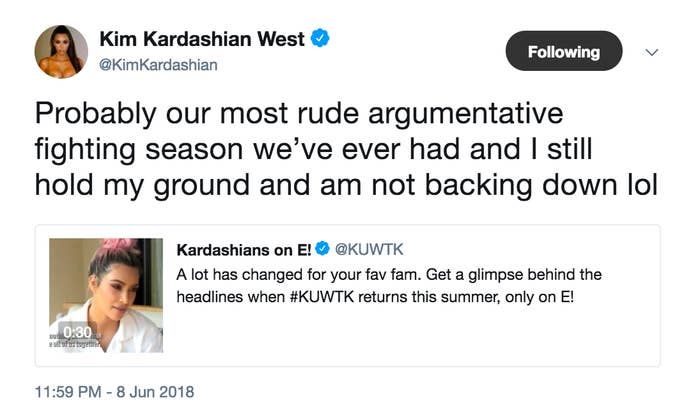Viewport: 700px width, 414px height.
Task: Click the 'Probably our most rude argumentative' line
Action: (299, 114)
